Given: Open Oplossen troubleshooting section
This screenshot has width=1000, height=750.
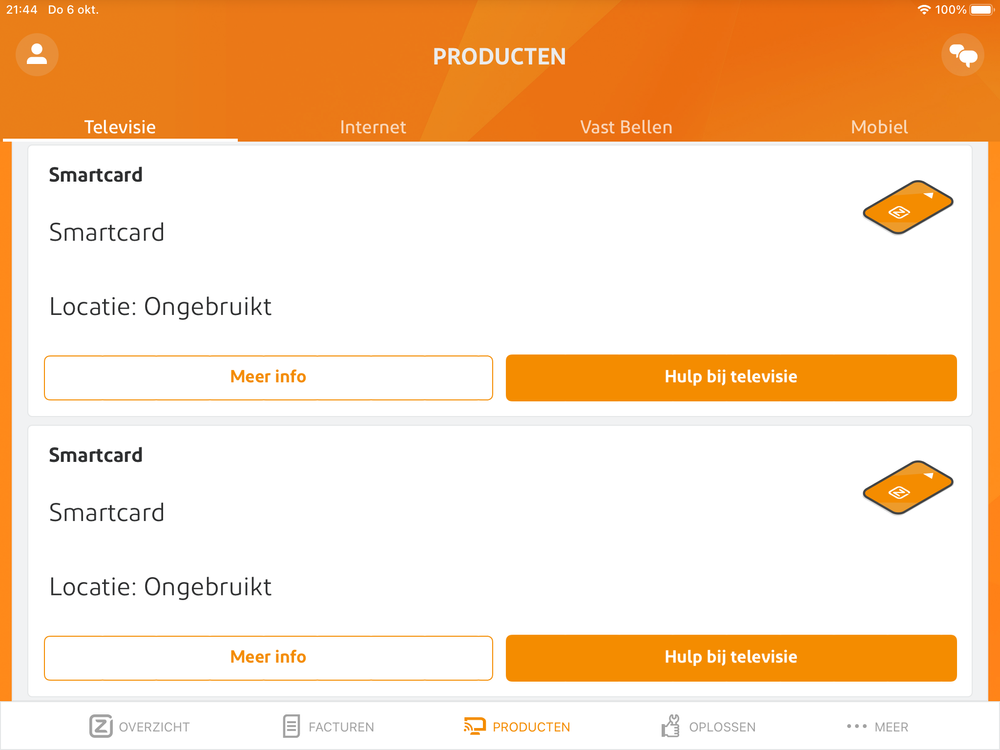Looking at the screenshot, I should pyautogui.click(x=708, y=727).
